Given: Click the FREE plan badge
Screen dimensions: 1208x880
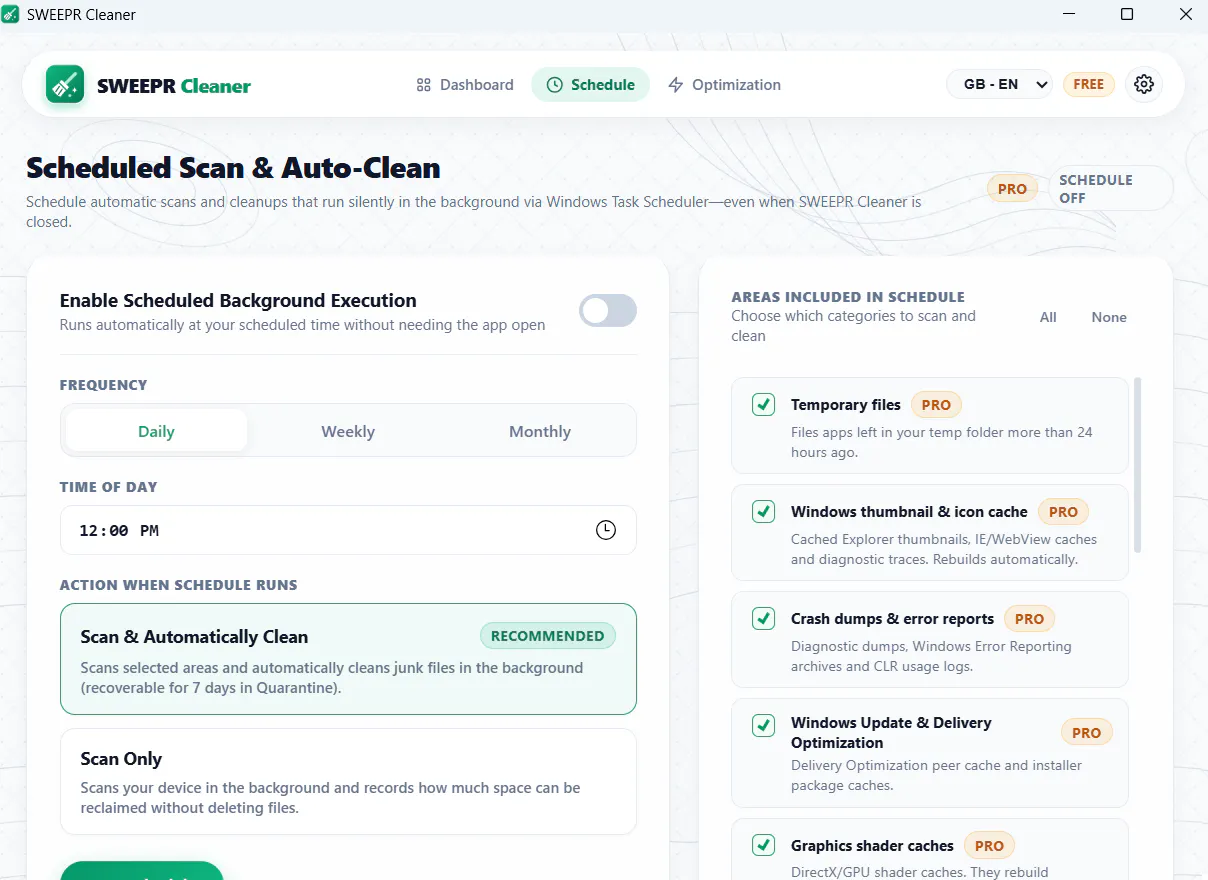Looking at the screenshot, I should pyautogui.click(x=1088, y=85).
